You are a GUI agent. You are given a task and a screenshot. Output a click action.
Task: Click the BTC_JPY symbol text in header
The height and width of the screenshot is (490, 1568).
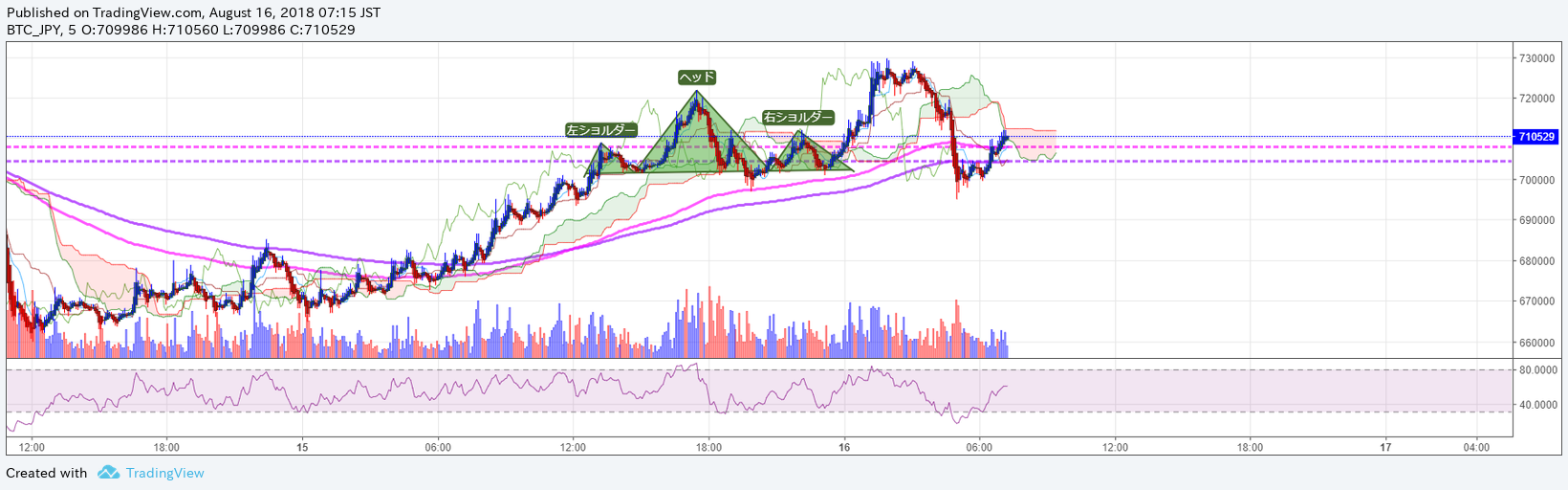[34, 30]
